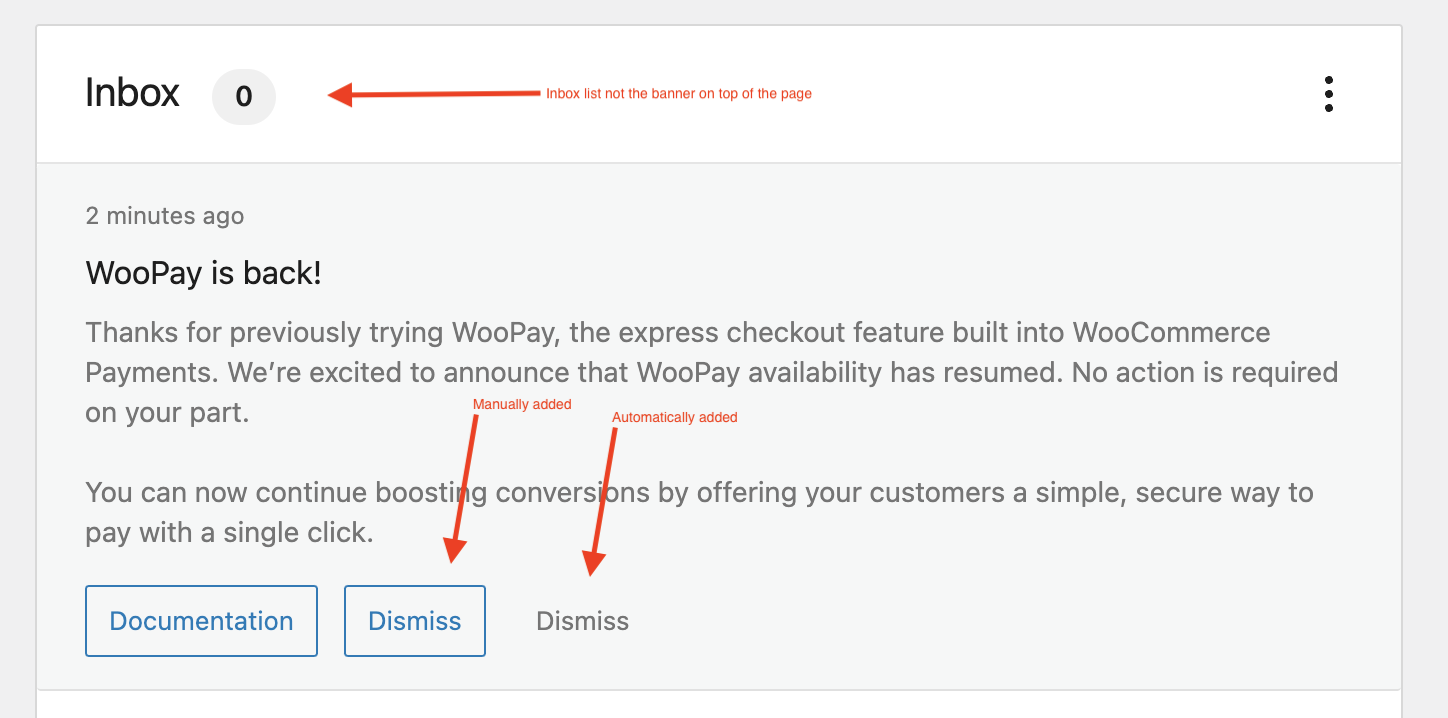The width and height of the screenshot is (1448, 718).
Task: Click the Manually added annotation label
Action: click(x=522, y=405)
